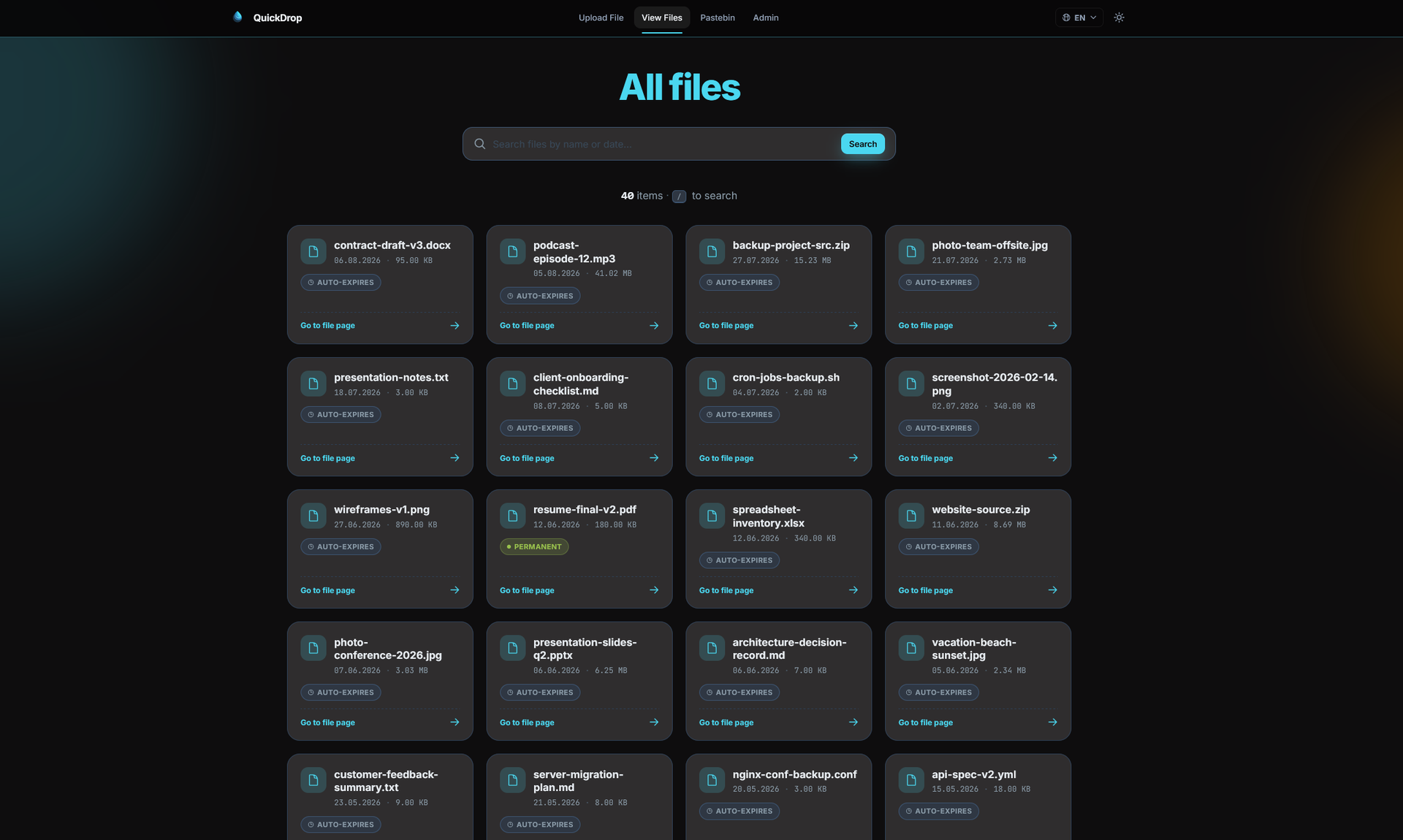This screenshot has width=1403, height=840.
Task: Click the file icon for wireframes-v1.png
Action: (313, 516)
